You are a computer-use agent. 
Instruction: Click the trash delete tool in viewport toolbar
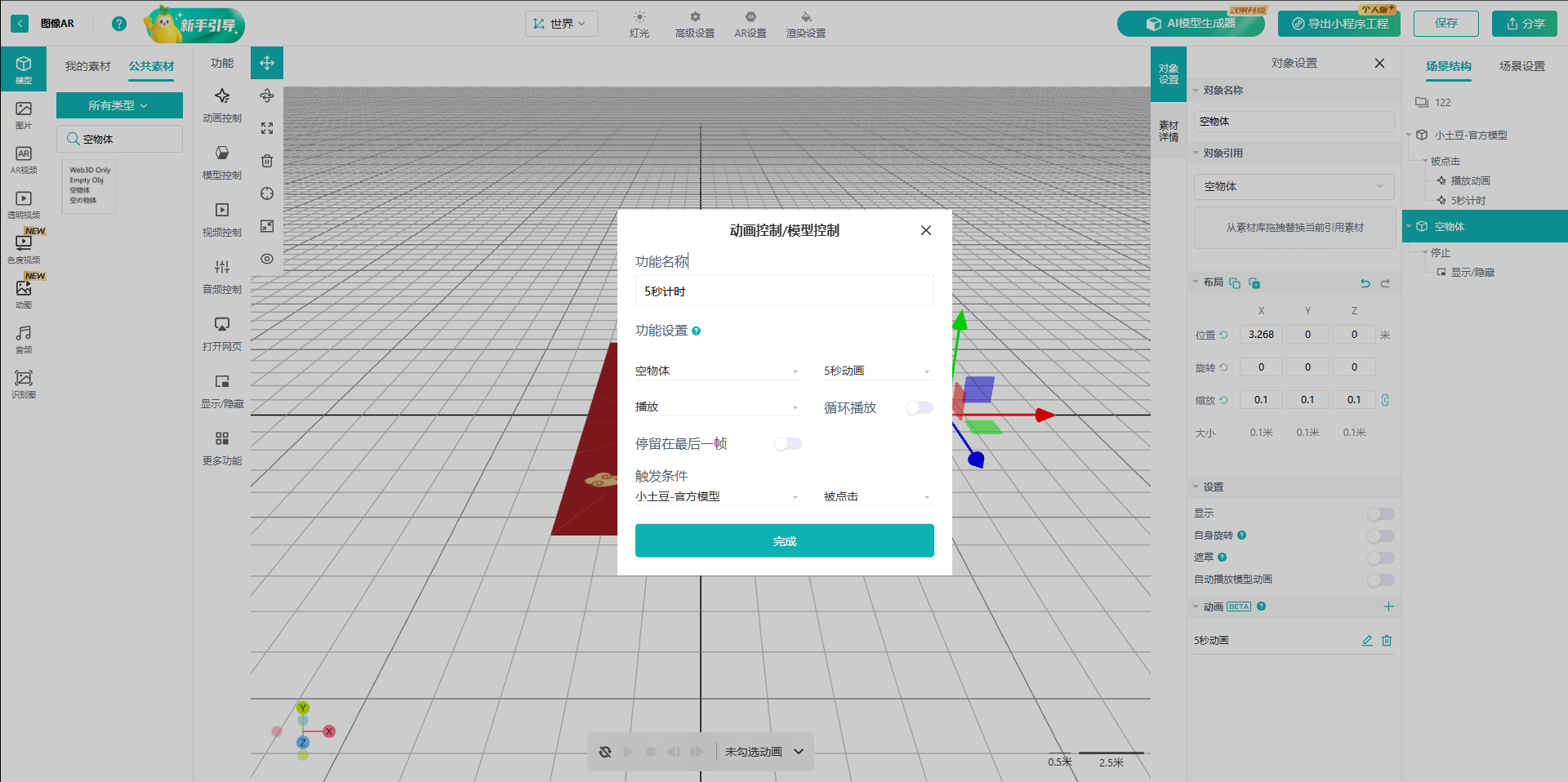267,161
